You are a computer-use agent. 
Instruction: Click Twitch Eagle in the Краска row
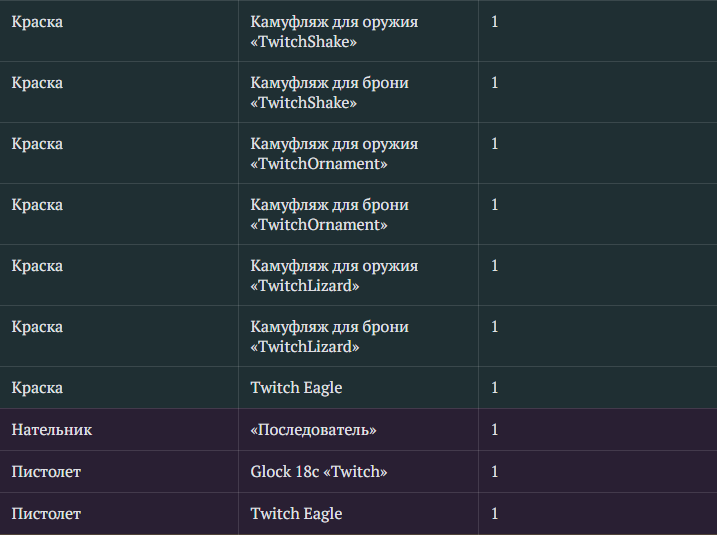pos(296,388)
